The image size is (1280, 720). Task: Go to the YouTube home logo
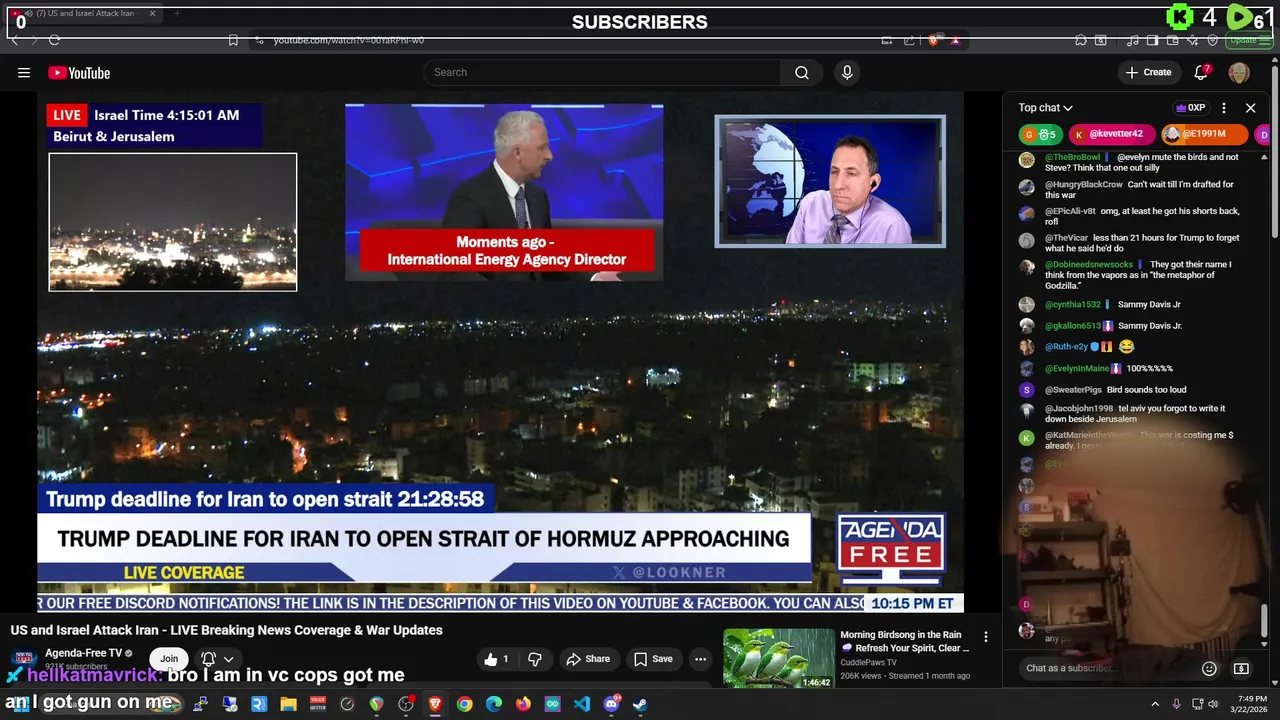point(79,73)
